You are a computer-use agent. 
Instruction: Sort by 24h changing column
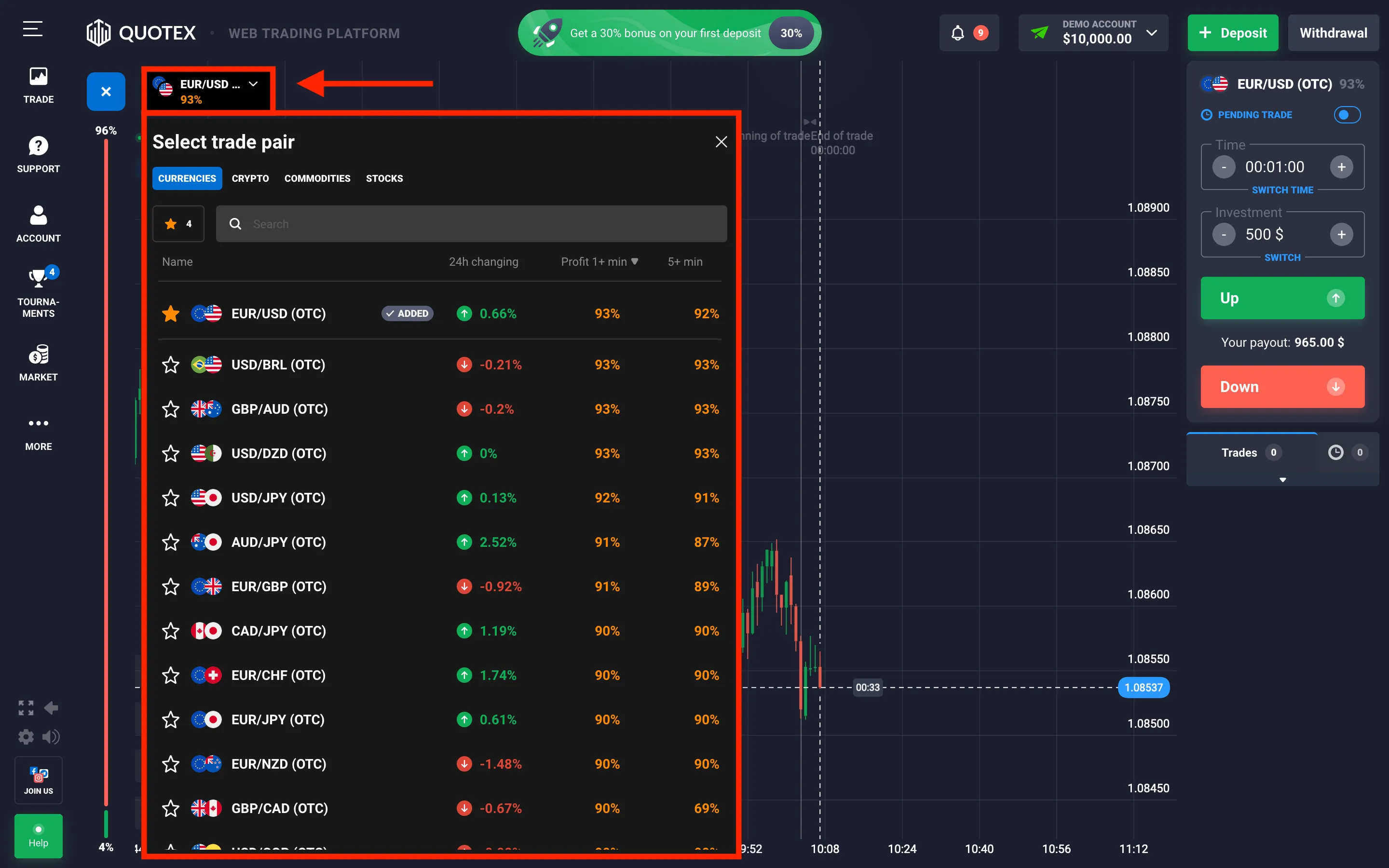[x=483, y=262]
